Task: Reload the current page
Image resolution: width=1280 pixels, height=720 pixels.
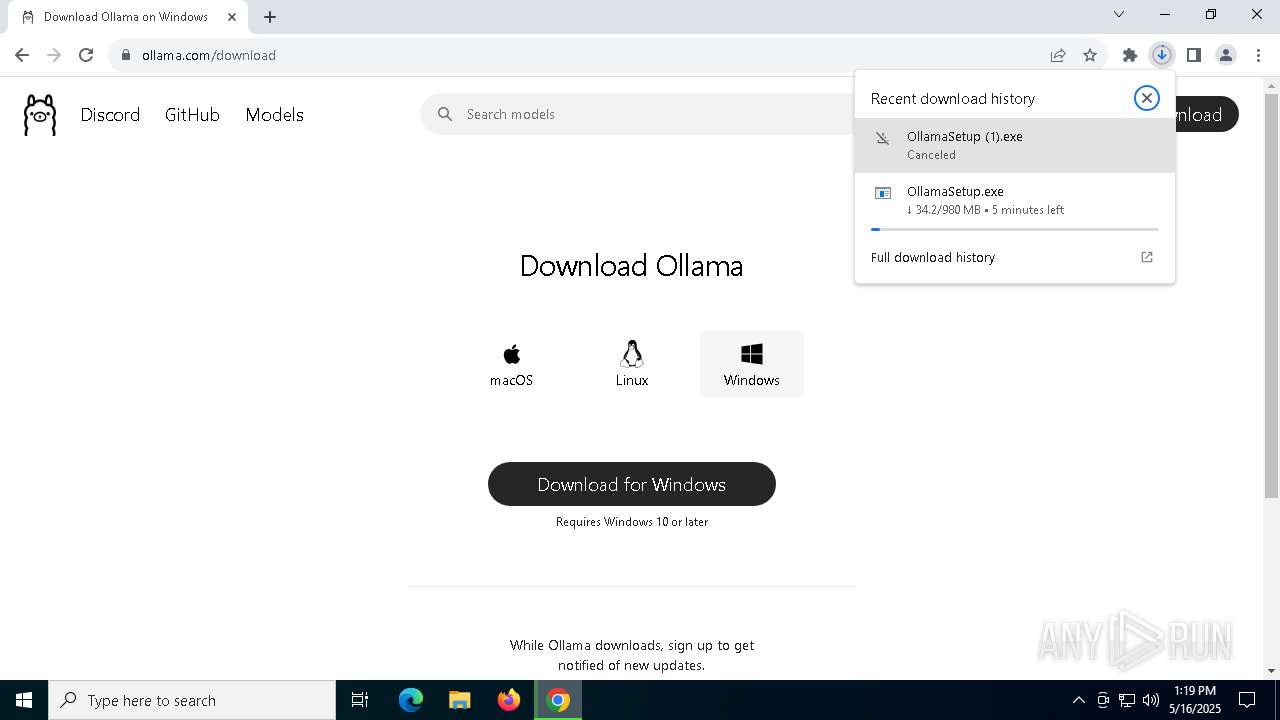Action: (x=86, y=55)
